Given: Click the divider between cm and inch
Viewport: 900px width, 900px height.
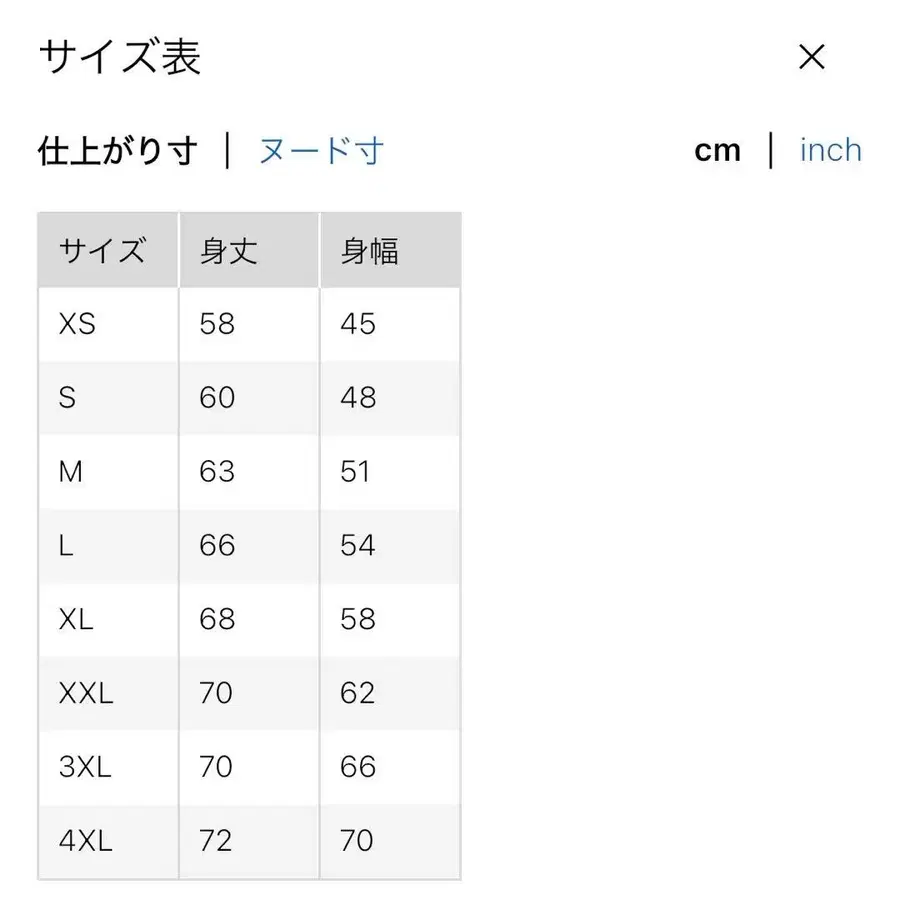Looking at the screenshot, I should point(771,149).
